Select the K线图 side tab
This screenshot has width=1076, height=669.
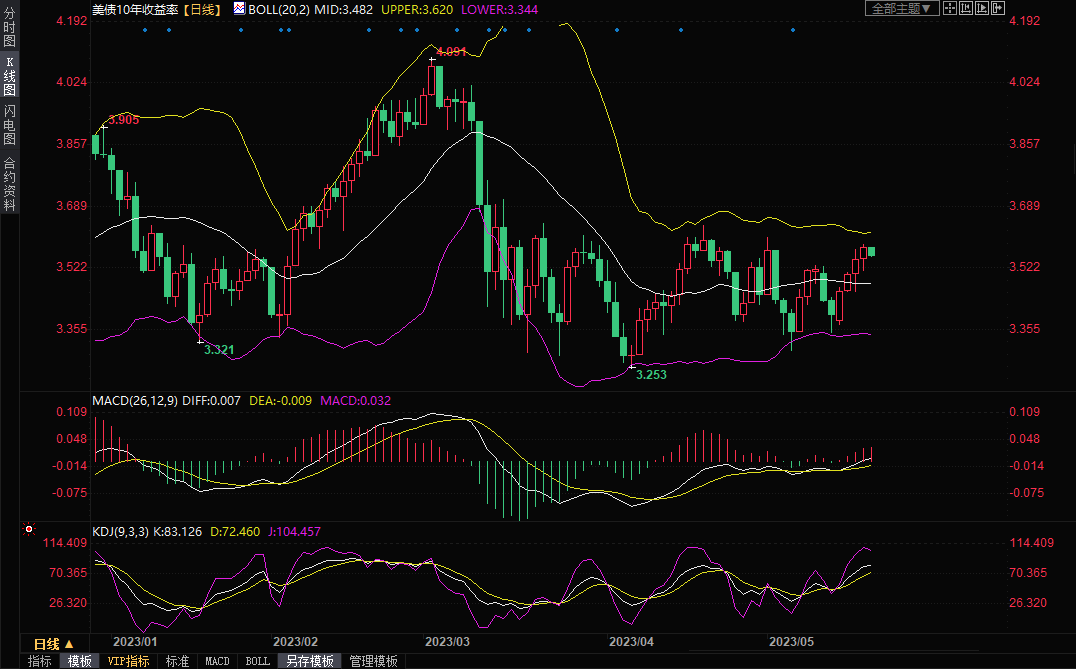9,76
